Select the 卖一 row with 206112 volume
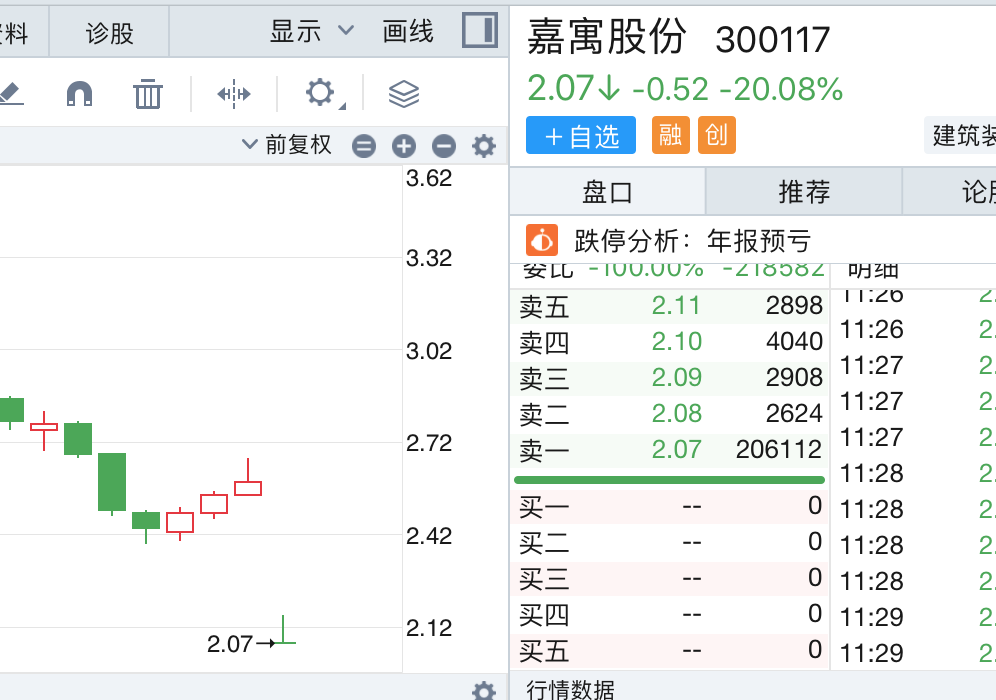996x700 pixels. point(670,450)
